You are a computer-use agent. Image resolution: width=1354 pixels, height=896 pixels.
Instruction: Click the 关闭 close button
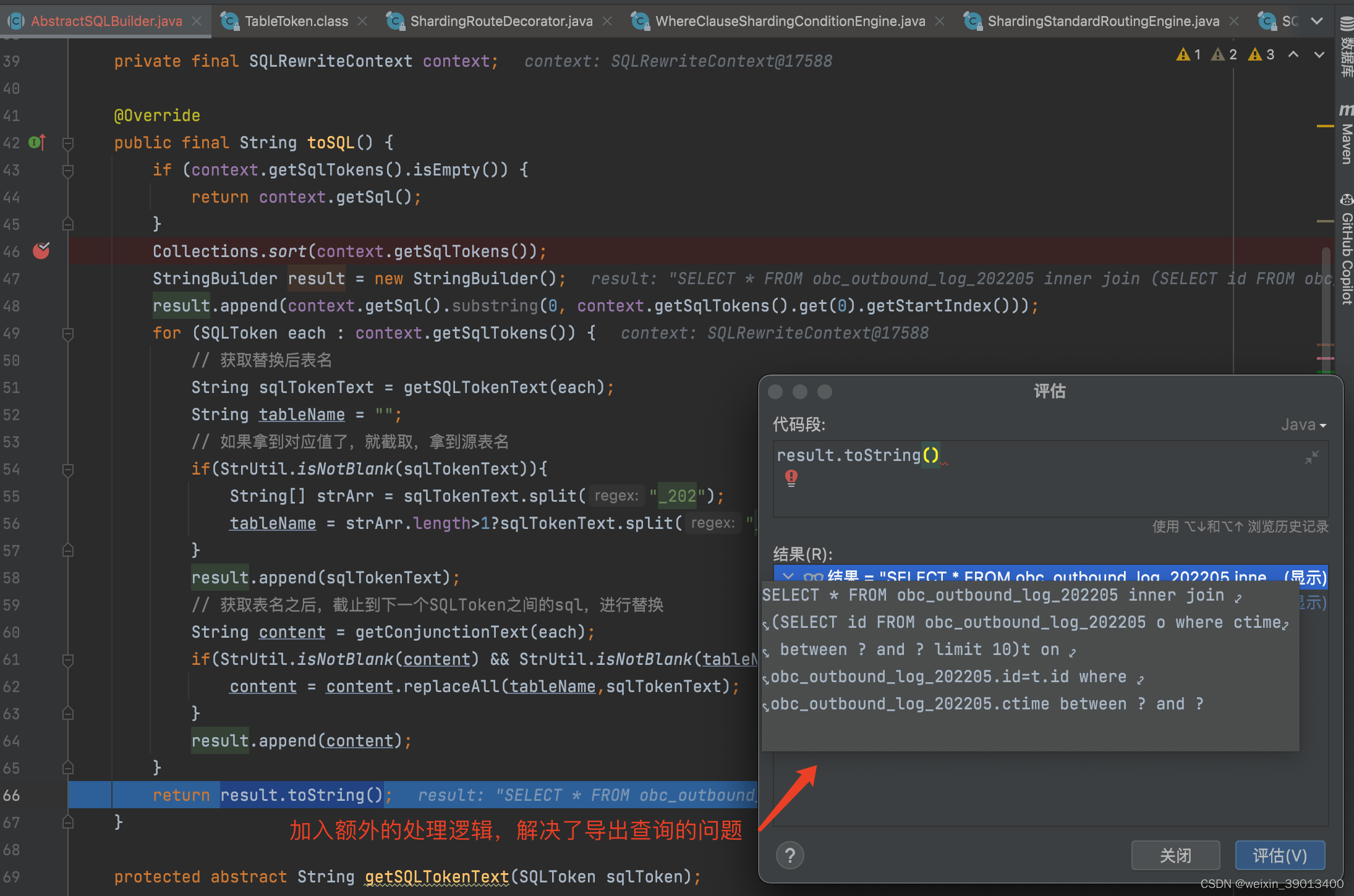[1175, 855]
